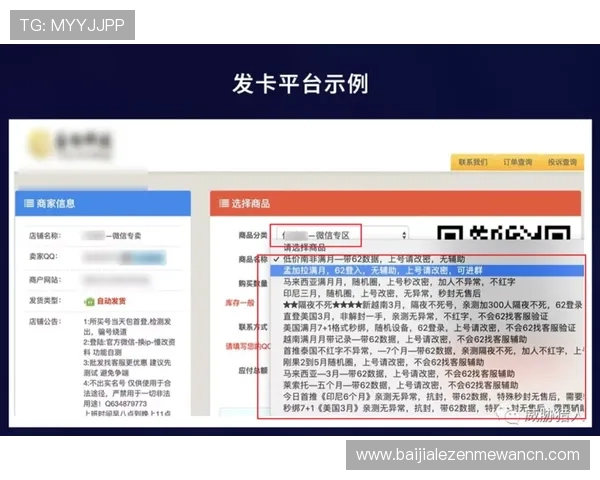Click the 店铺名称 微信专卖 value

(112, 236)
